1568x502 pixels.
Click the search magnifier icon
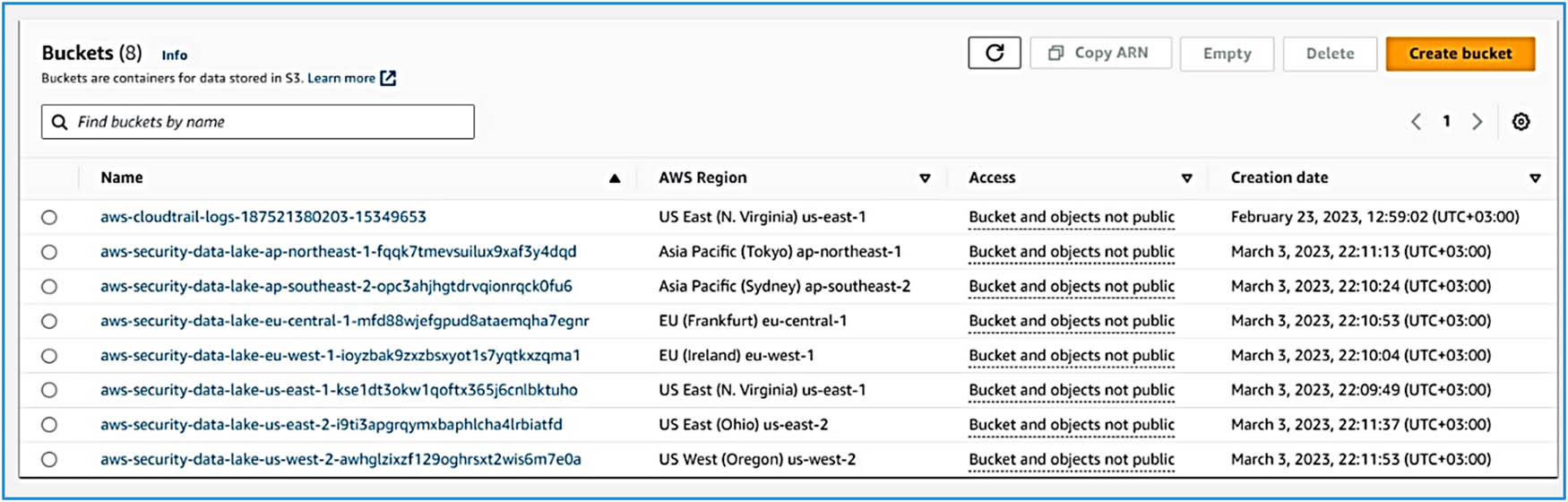pos(60,122)
